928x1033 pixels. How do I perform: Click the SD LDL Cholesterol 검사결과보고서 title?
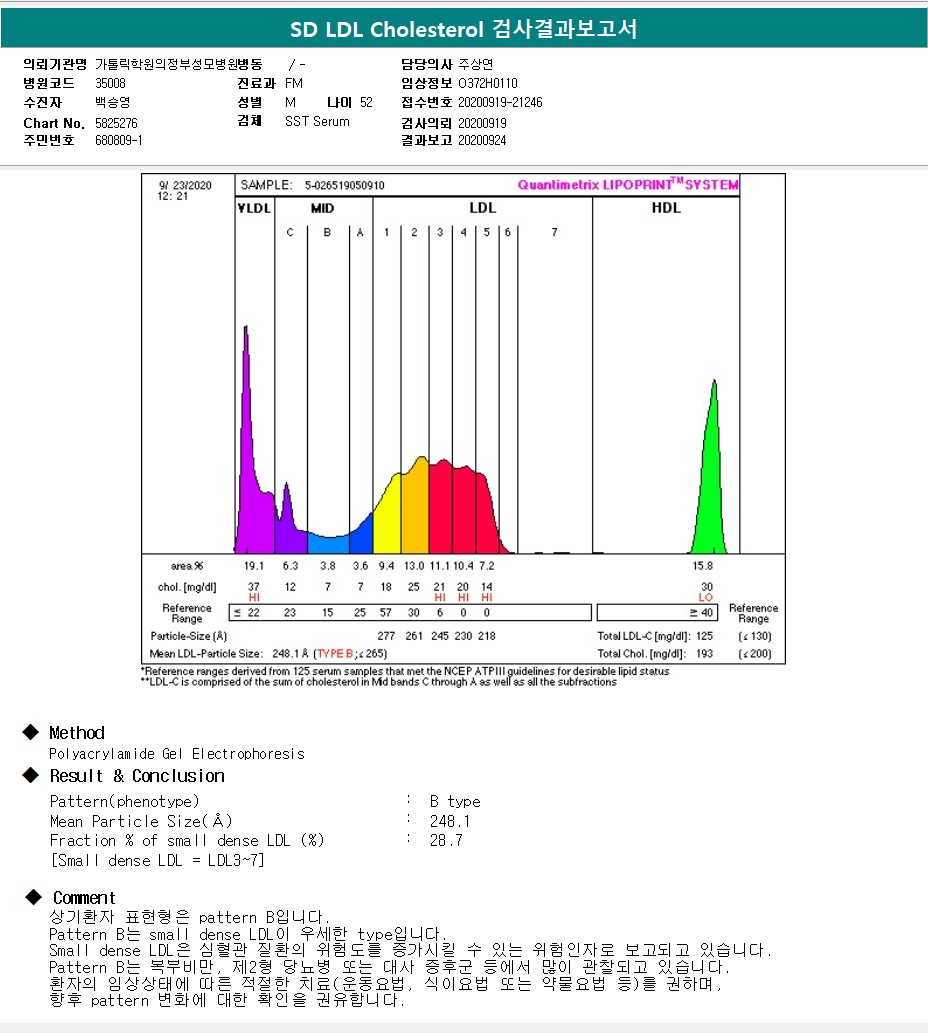[464, 29]
